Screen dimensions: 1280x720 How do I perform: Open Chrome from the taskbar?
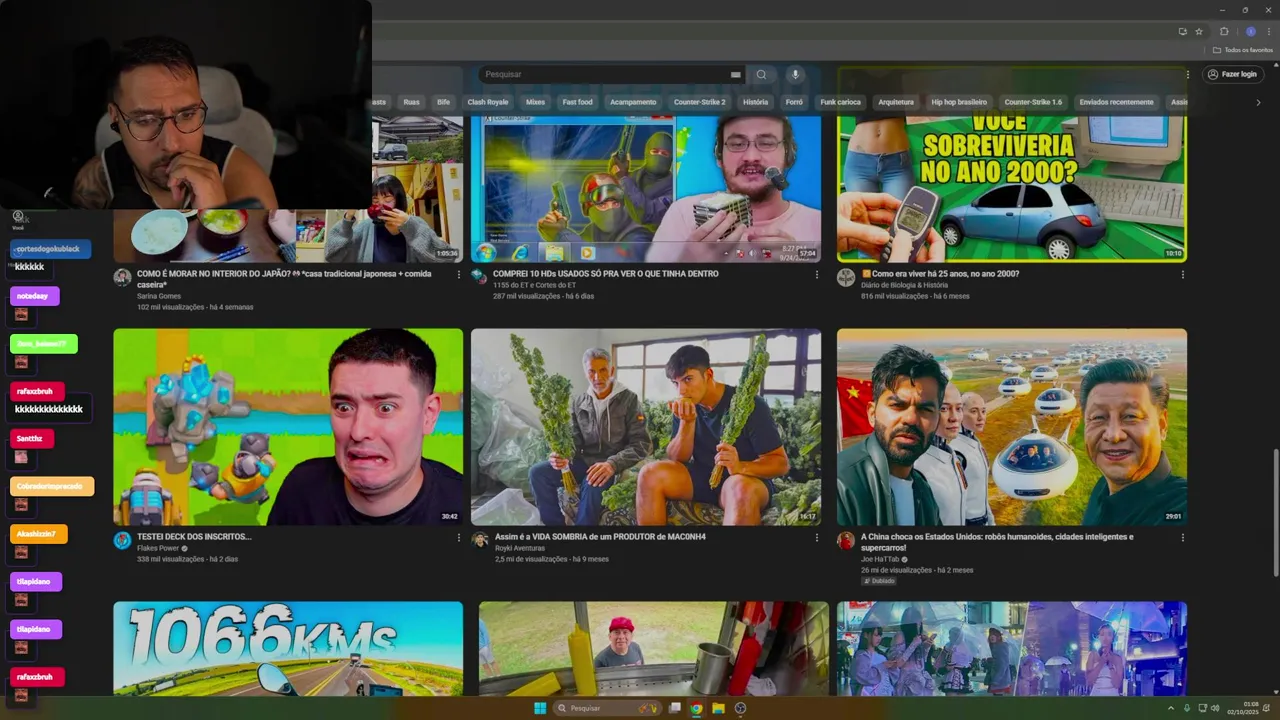696,708
